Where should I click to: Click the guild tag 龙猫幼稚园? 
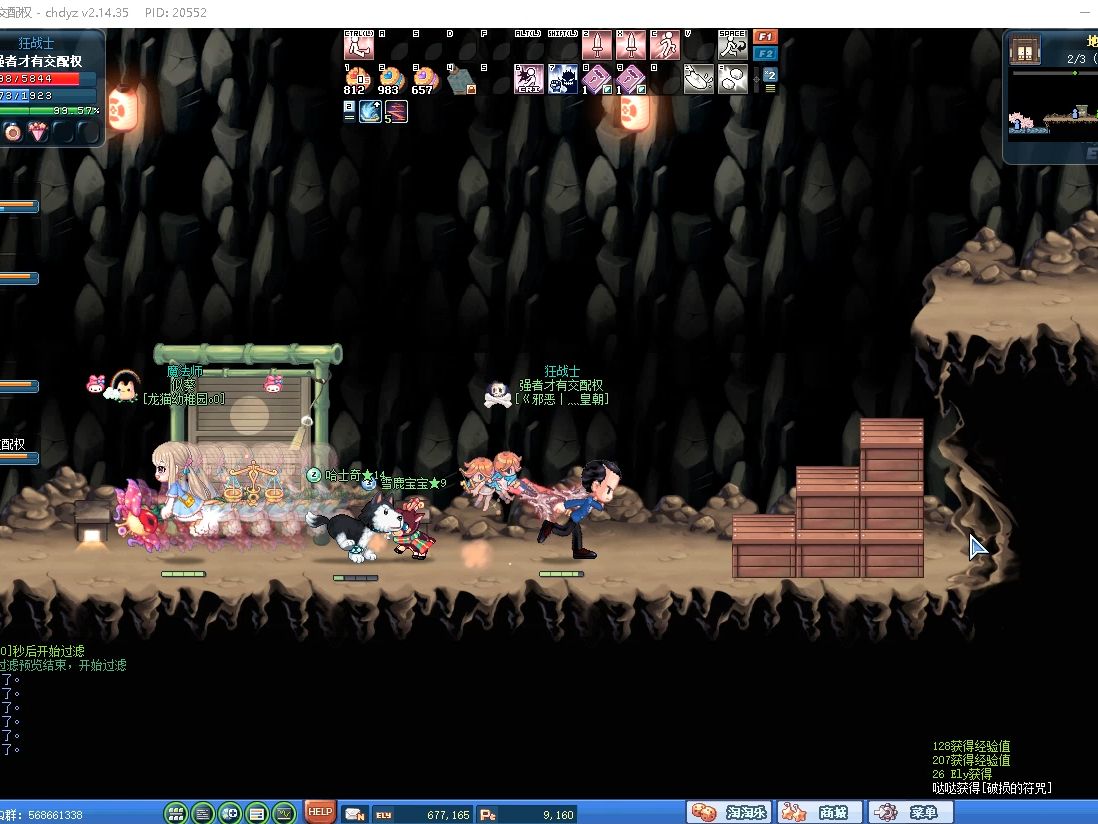[183, 399]
